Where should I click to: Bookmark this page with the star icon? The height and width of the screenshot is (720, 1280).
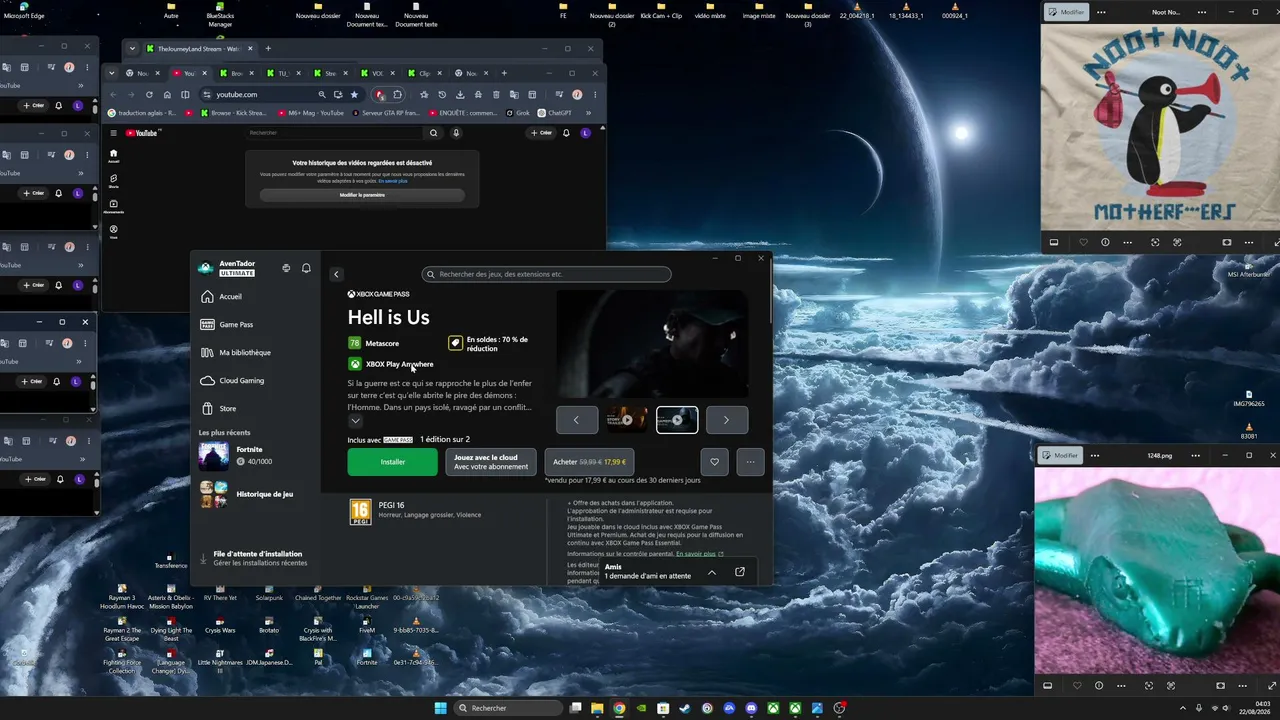click(x=354, y=95)
